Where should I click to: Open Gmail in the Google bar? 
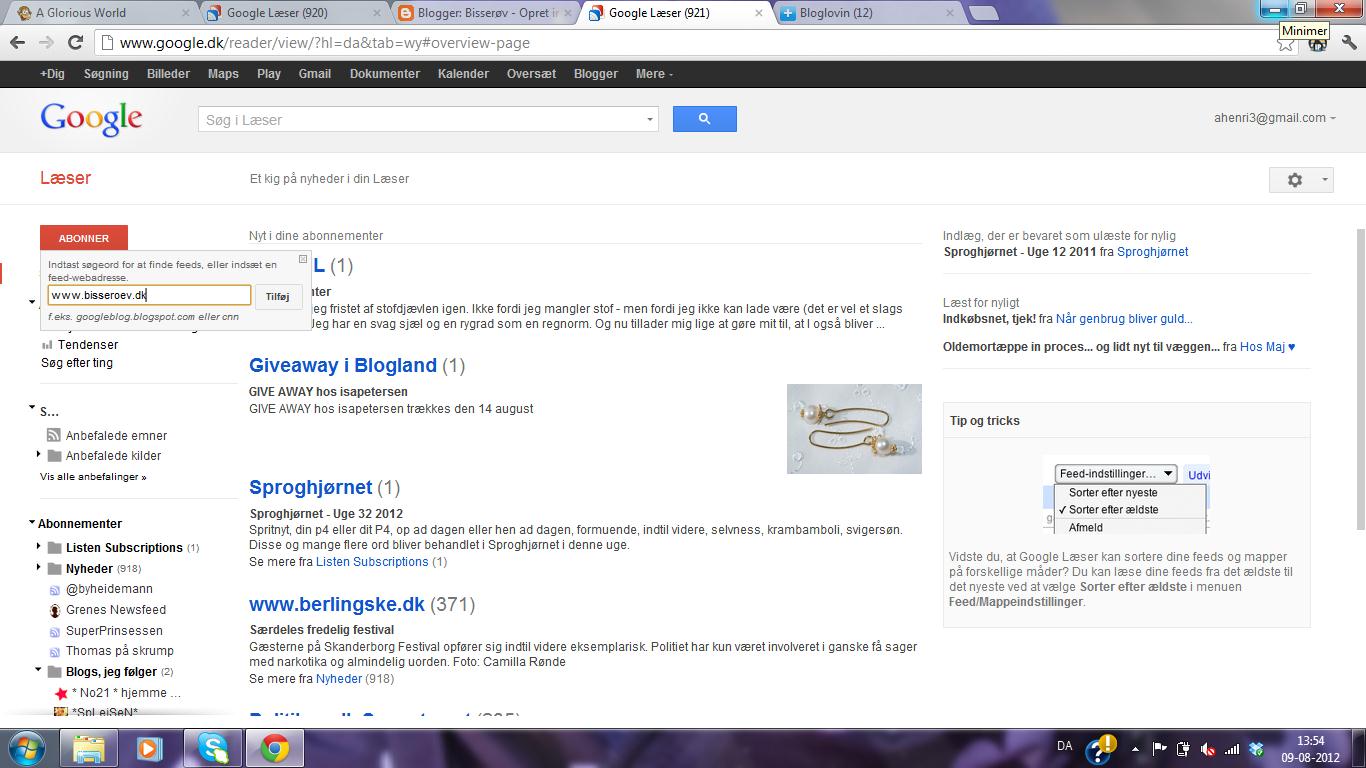[x=314, y=74]
